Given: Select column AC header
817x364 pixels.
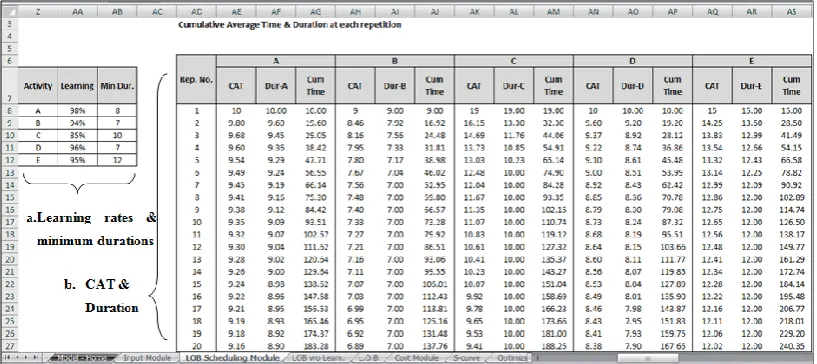Looking at the screenshot, I should (x=157, y=11).
